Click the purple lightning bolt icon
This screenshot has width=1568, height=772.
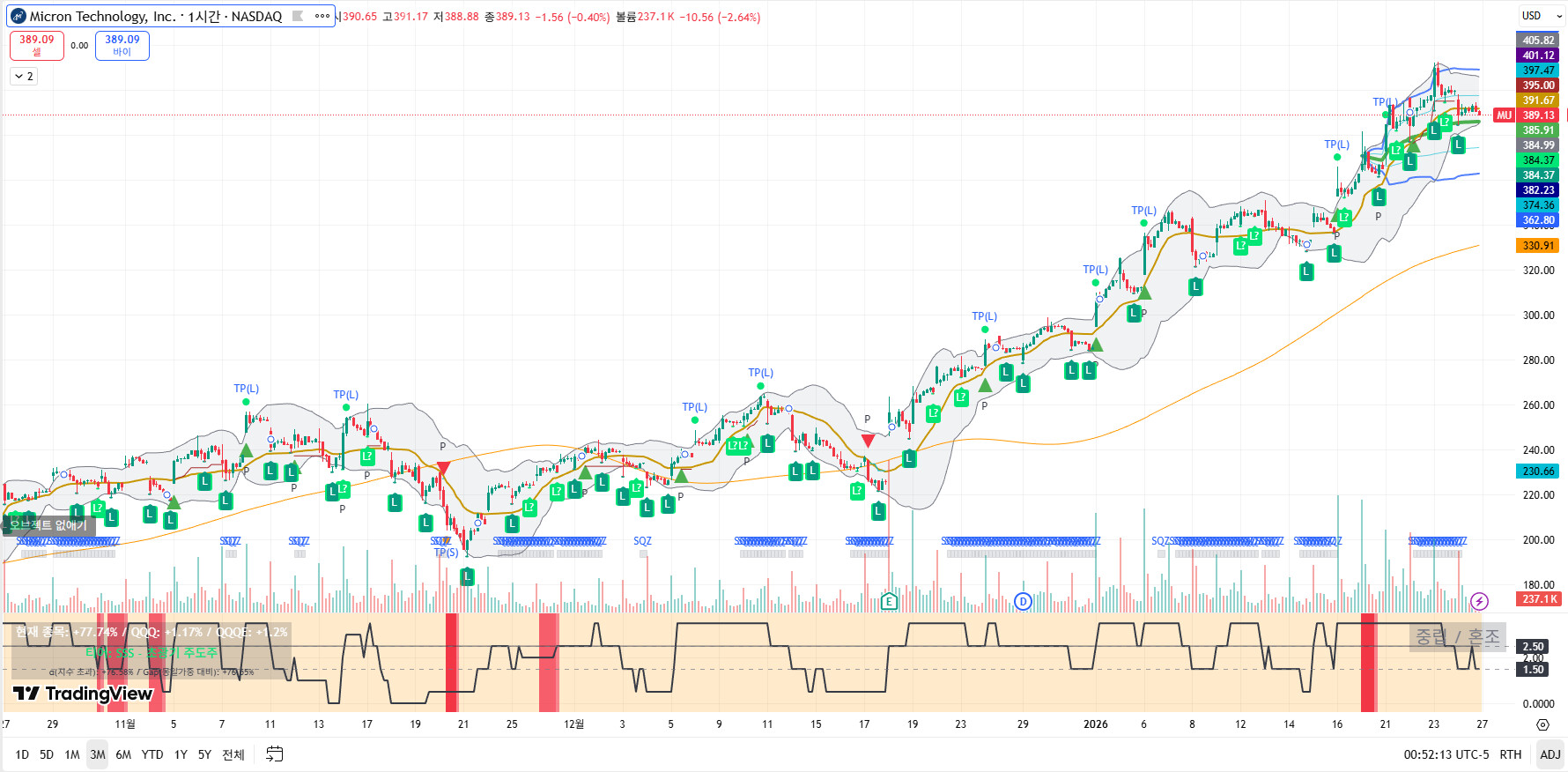pyautogui.click(x=1479, y=601)
